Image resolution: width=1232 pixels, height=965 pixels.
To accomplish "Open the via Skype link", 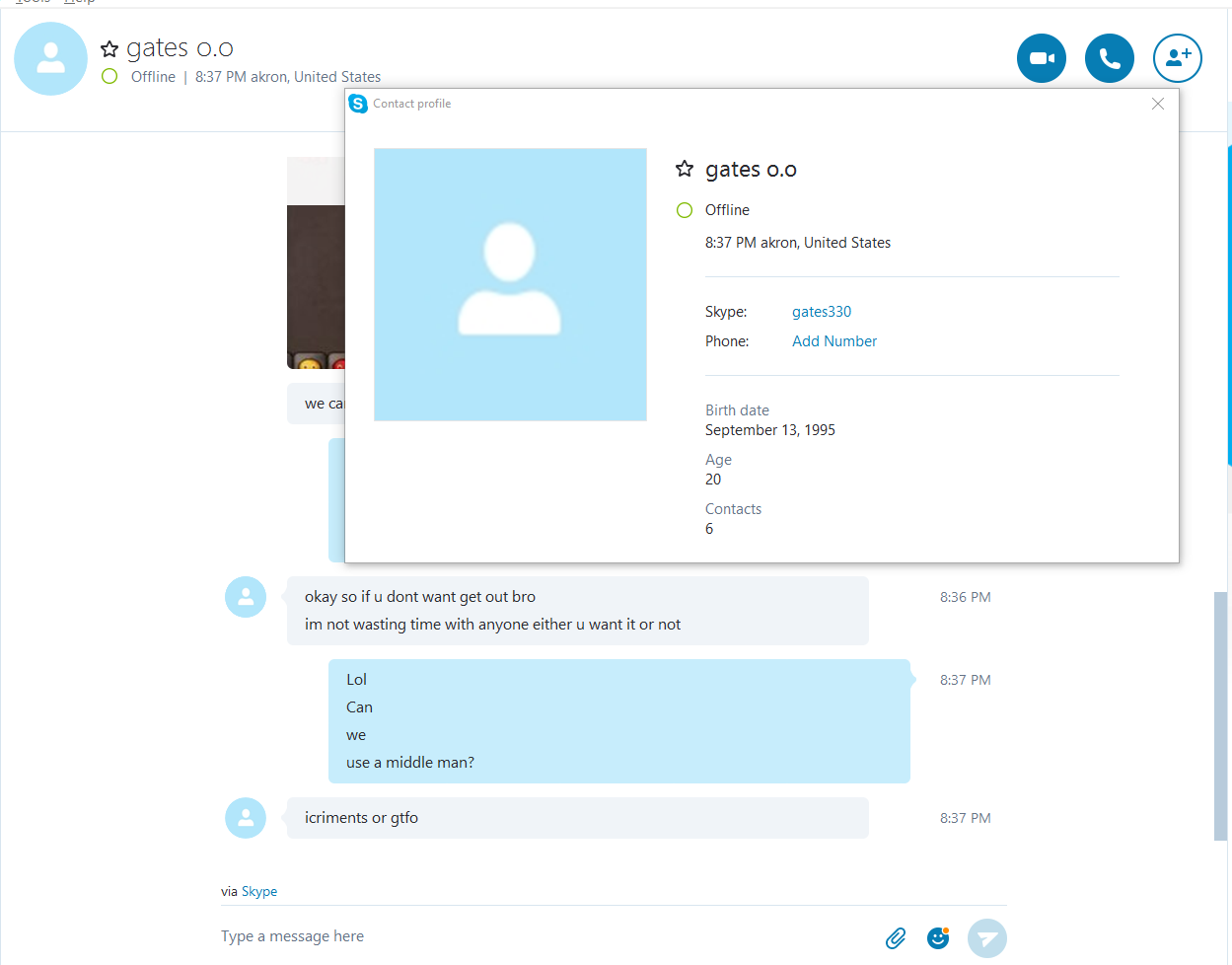I will (259, 891).
